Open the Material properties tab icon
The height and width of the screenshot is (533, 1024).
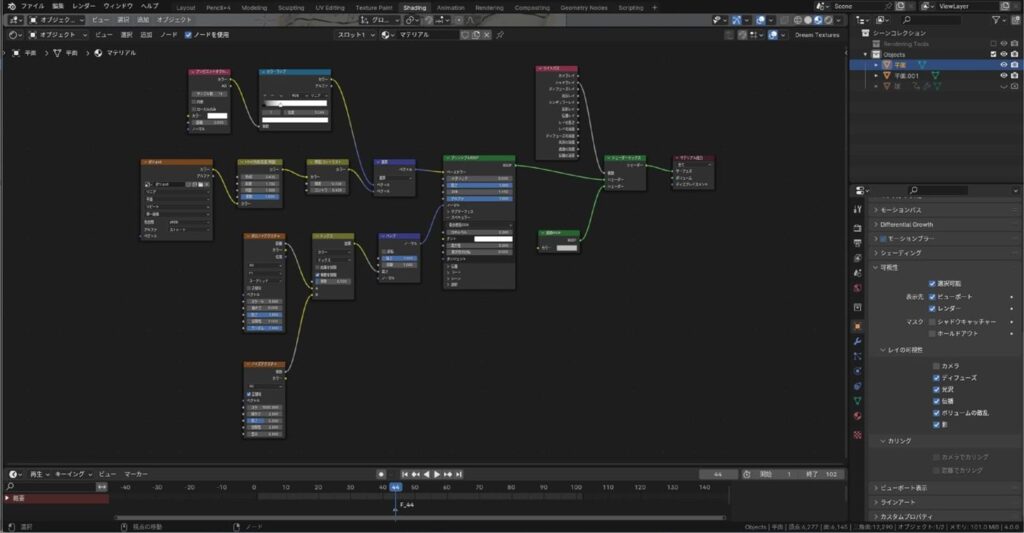pos(857,416)
